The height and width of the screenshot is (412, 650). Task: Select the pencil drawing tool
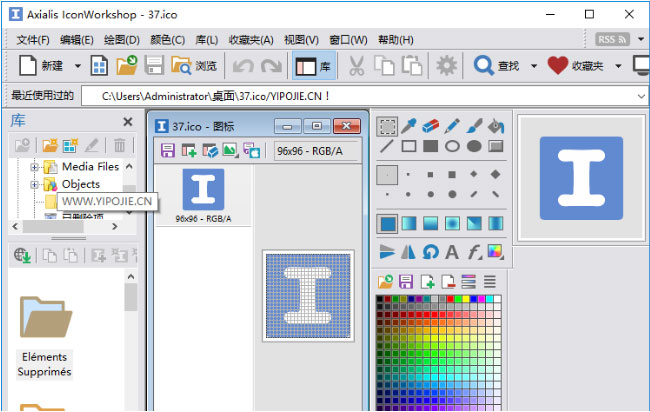452,126
